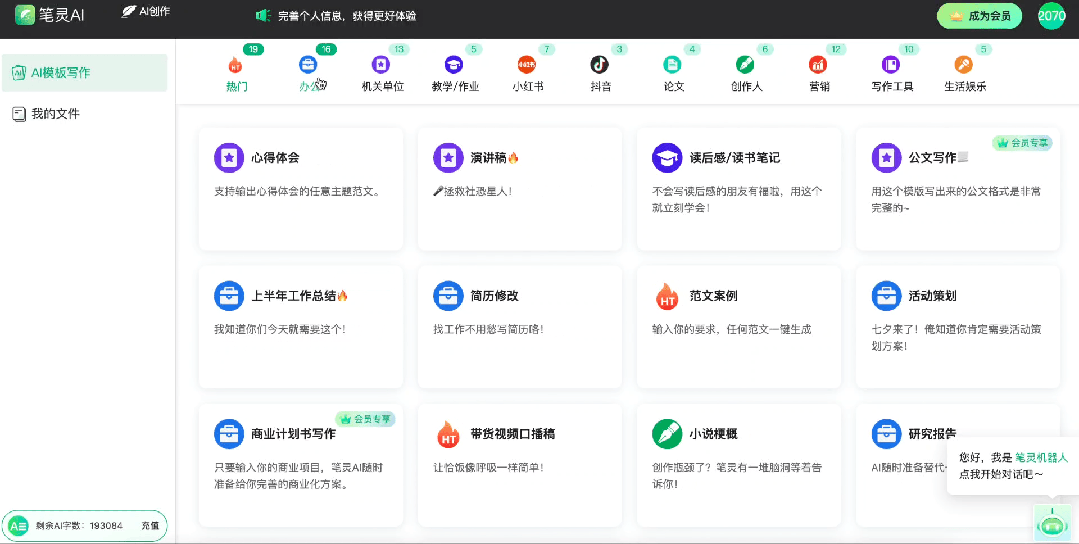Click the 成为会员 button
This screenshot has width=1079, height=544.
pyautogui.click(x=979, y=16)
